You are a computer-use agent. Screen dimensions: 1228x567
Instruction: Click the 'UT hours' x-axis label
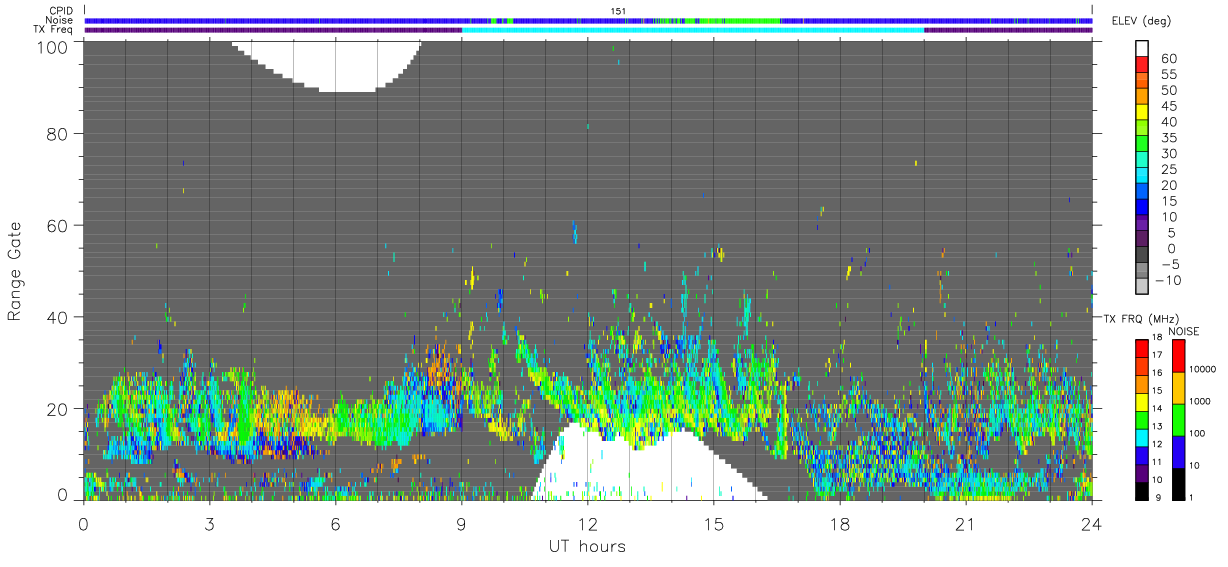pyautogui.click(x=586, y=546)
